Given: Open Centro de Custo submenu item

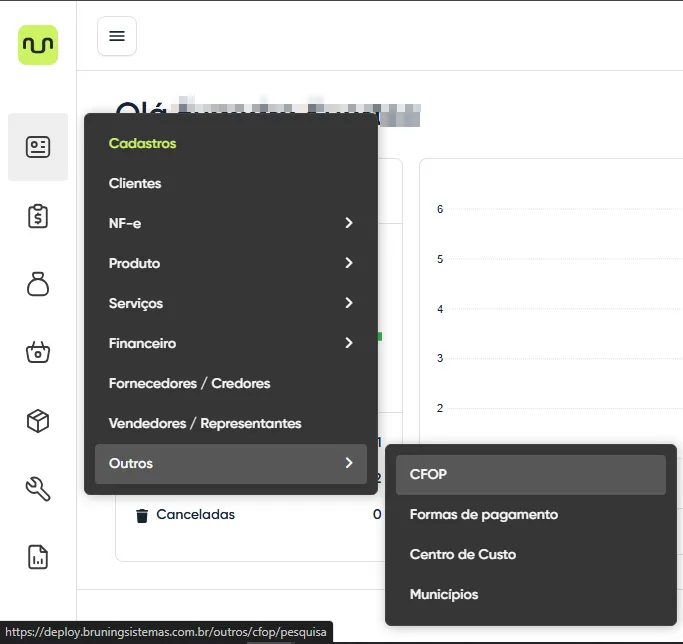Looking at the screenshot, I should coord(462,554).
